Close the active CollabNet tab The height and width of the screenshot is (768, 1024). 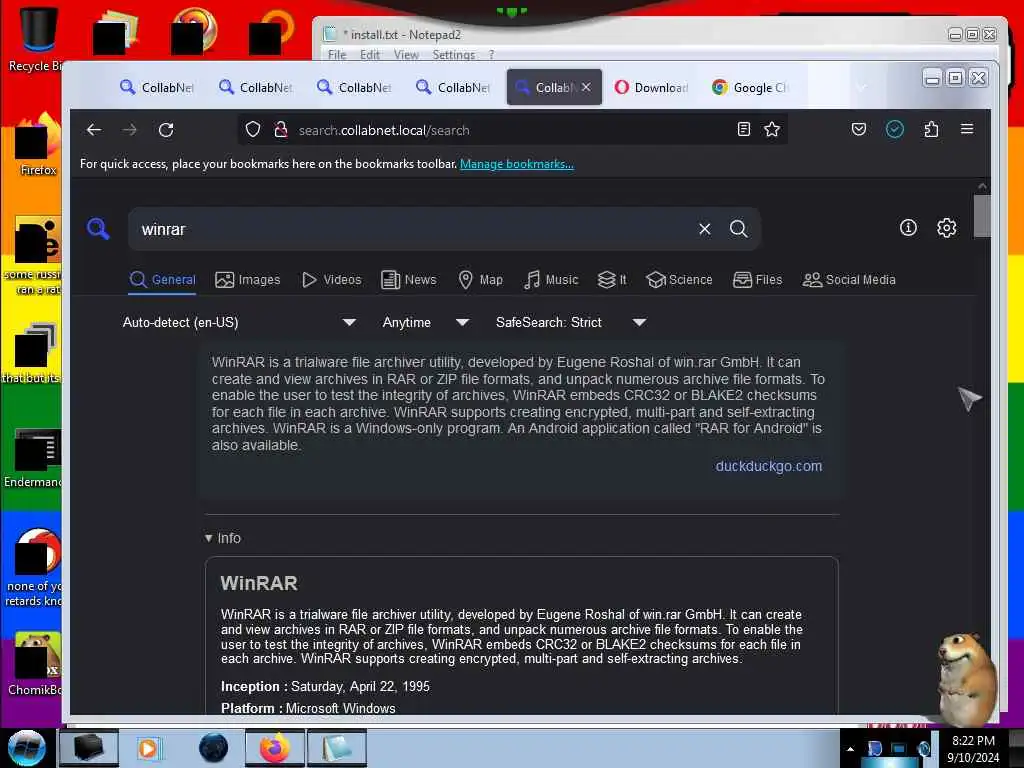(586, 86)
